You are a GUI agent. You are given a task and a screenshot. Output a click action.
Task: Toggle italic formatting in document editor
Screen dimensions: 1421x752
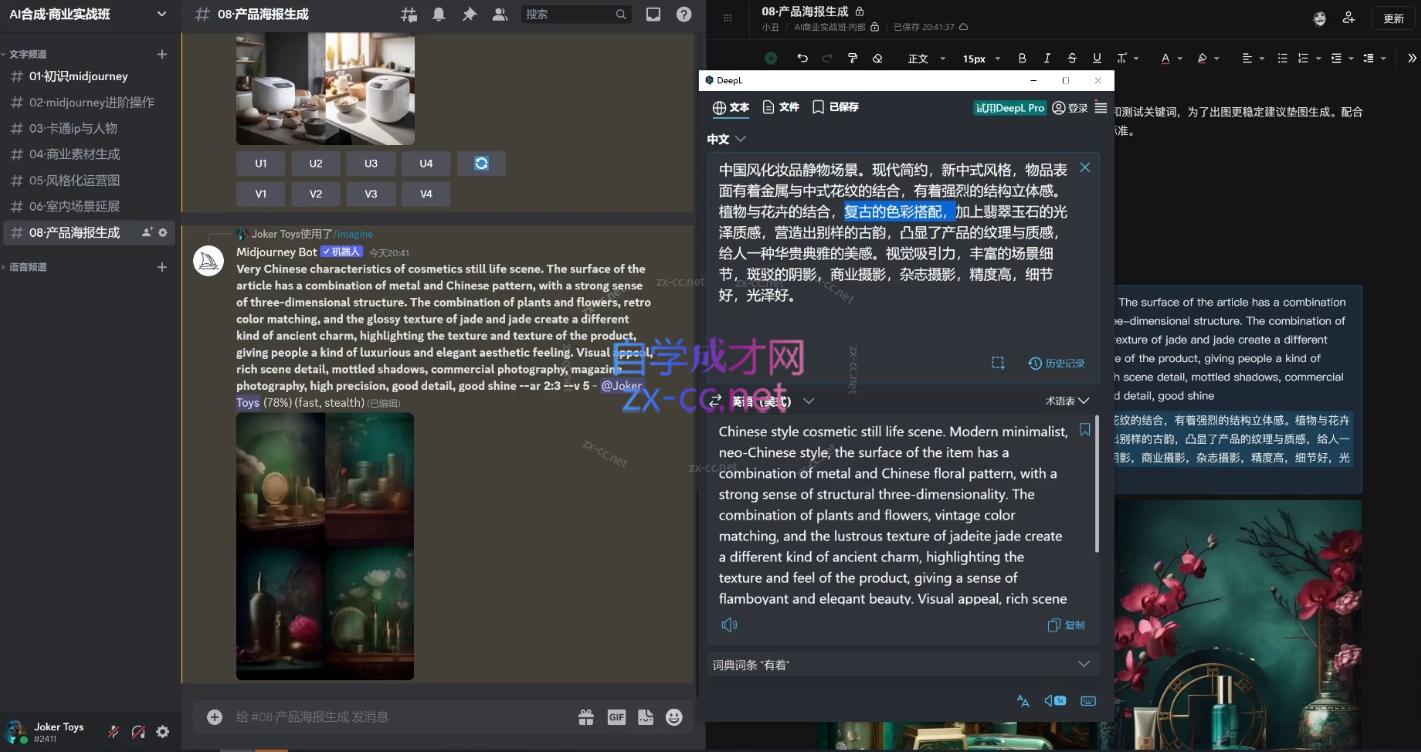1047,59
